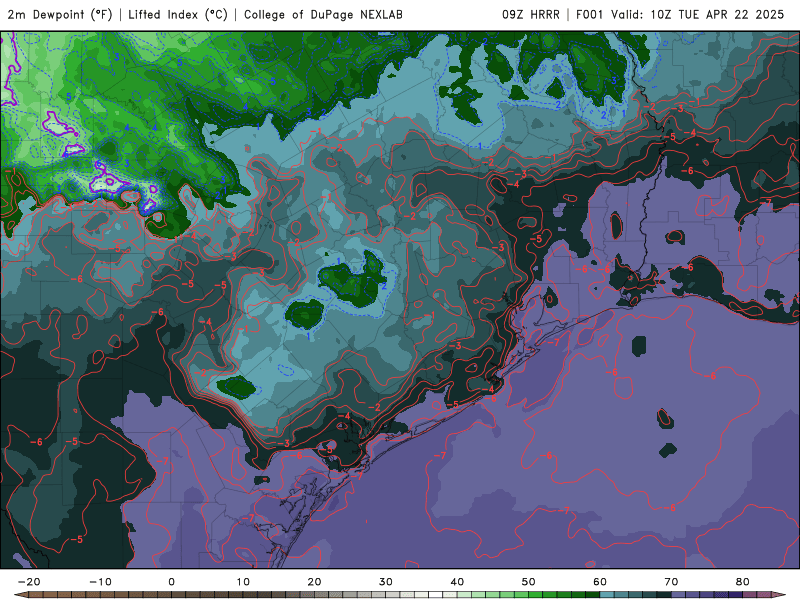This screenshot has width=800, height=600.
Task: Click the 70 label on the color scale
Action: (x=671, y=582)
